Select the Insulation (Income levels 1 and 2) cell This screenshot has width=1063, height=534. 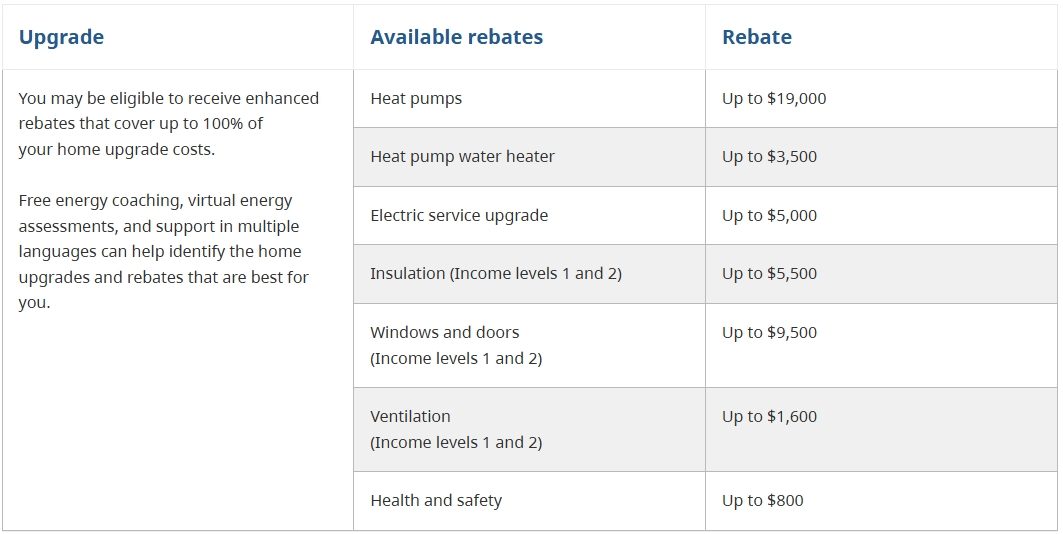(x=496, y=273)
